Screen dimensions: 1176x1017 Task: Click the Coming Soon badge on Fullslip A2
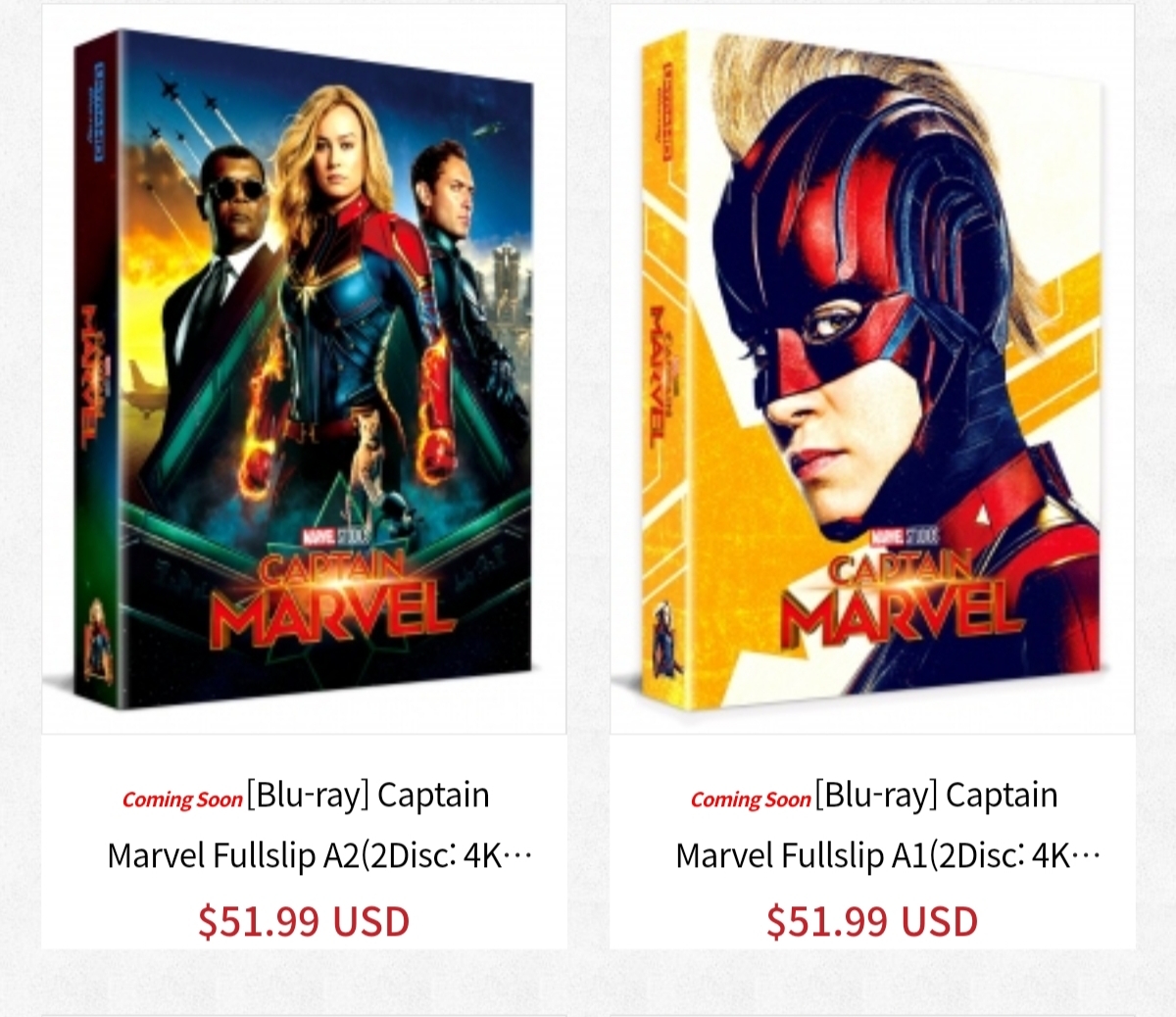tap(182, 799)
